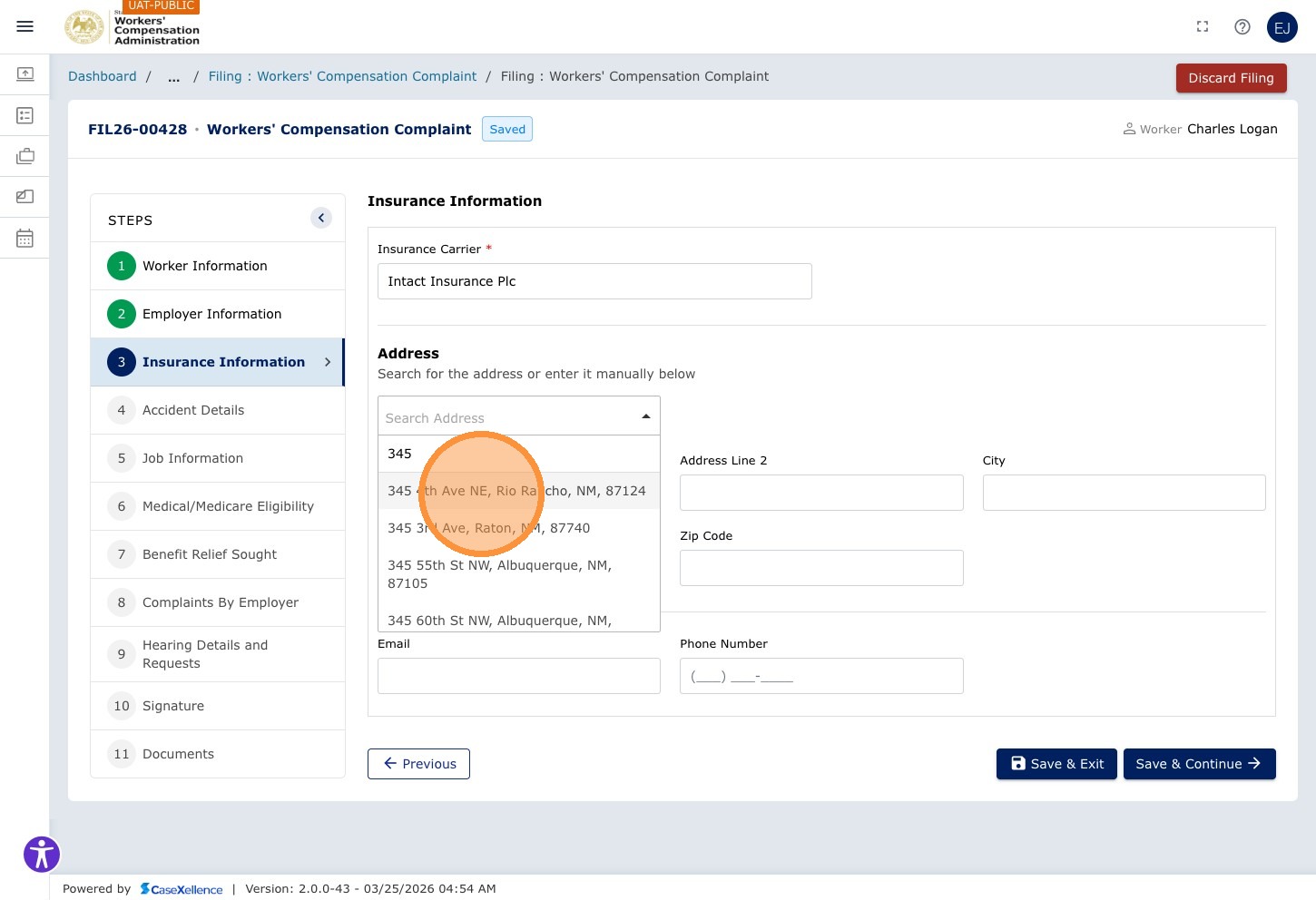Select address 345 3rd Ave, Raton

click(518, 528)
